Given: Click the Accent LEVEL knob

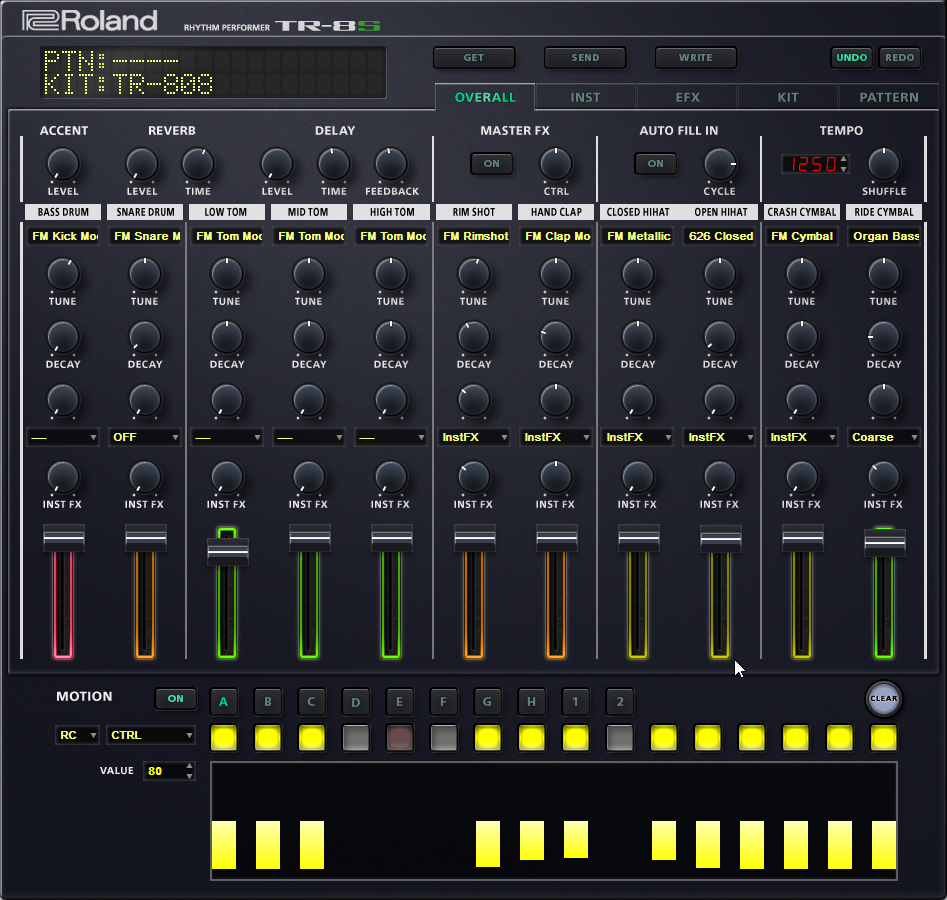Looking at the screenshot, I should pos(63,164).
